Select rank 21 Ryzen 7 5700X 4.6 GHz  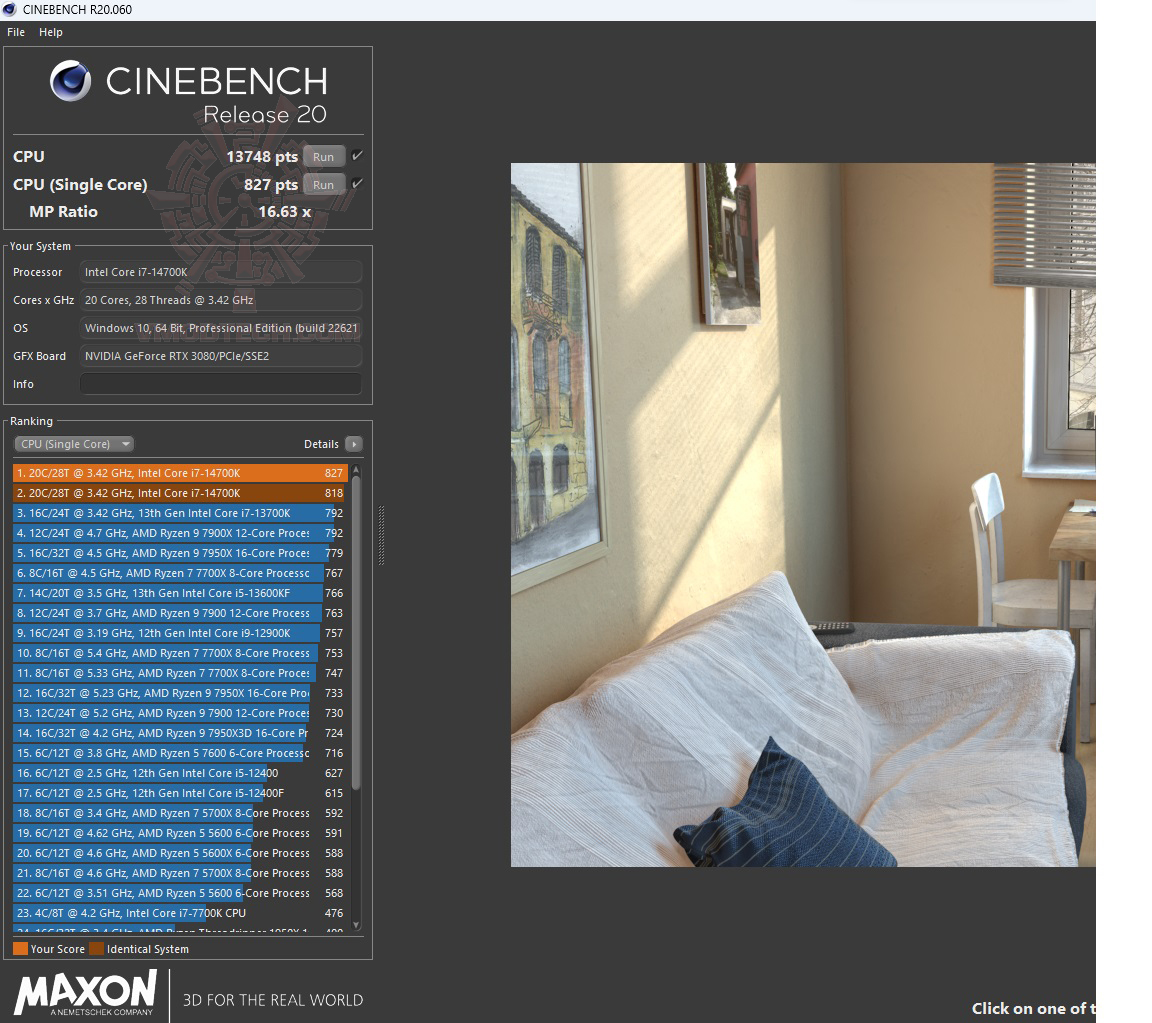[x=180, y=873]
